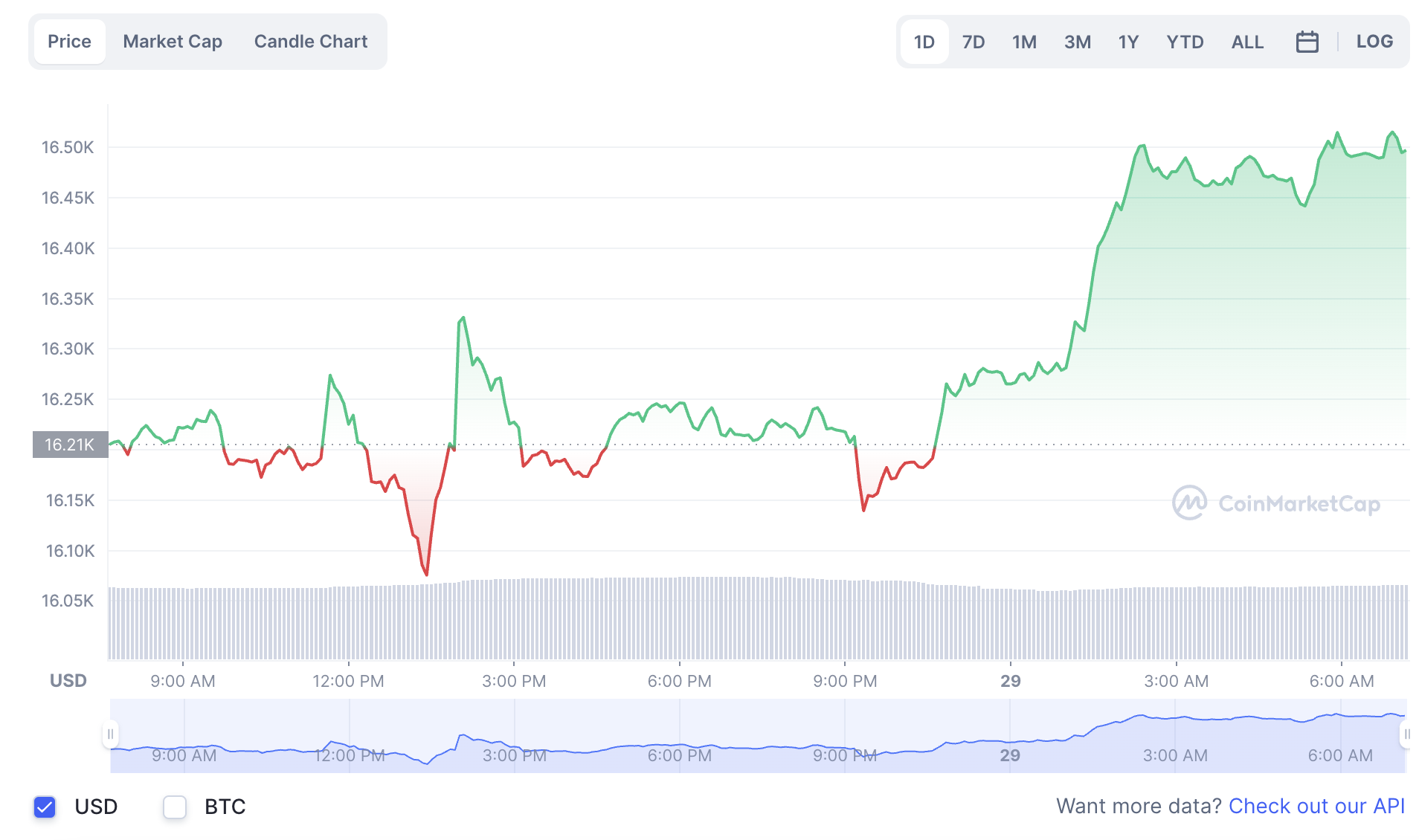Click the USD axis unit label
The image size is (1419, 840).
tap(68, 681)
